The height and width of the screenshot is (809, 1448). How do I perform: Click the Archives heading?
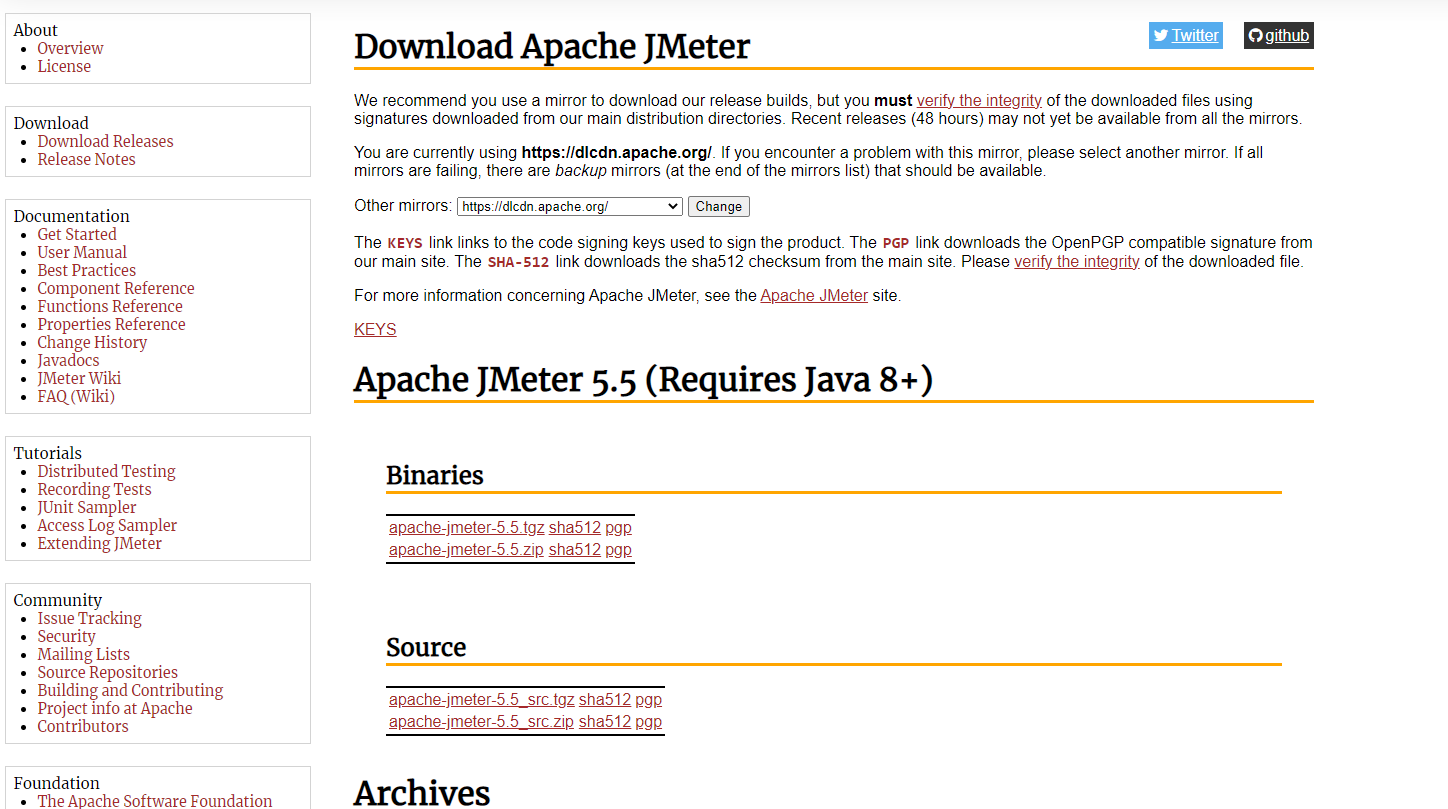[x=422, y=792]
